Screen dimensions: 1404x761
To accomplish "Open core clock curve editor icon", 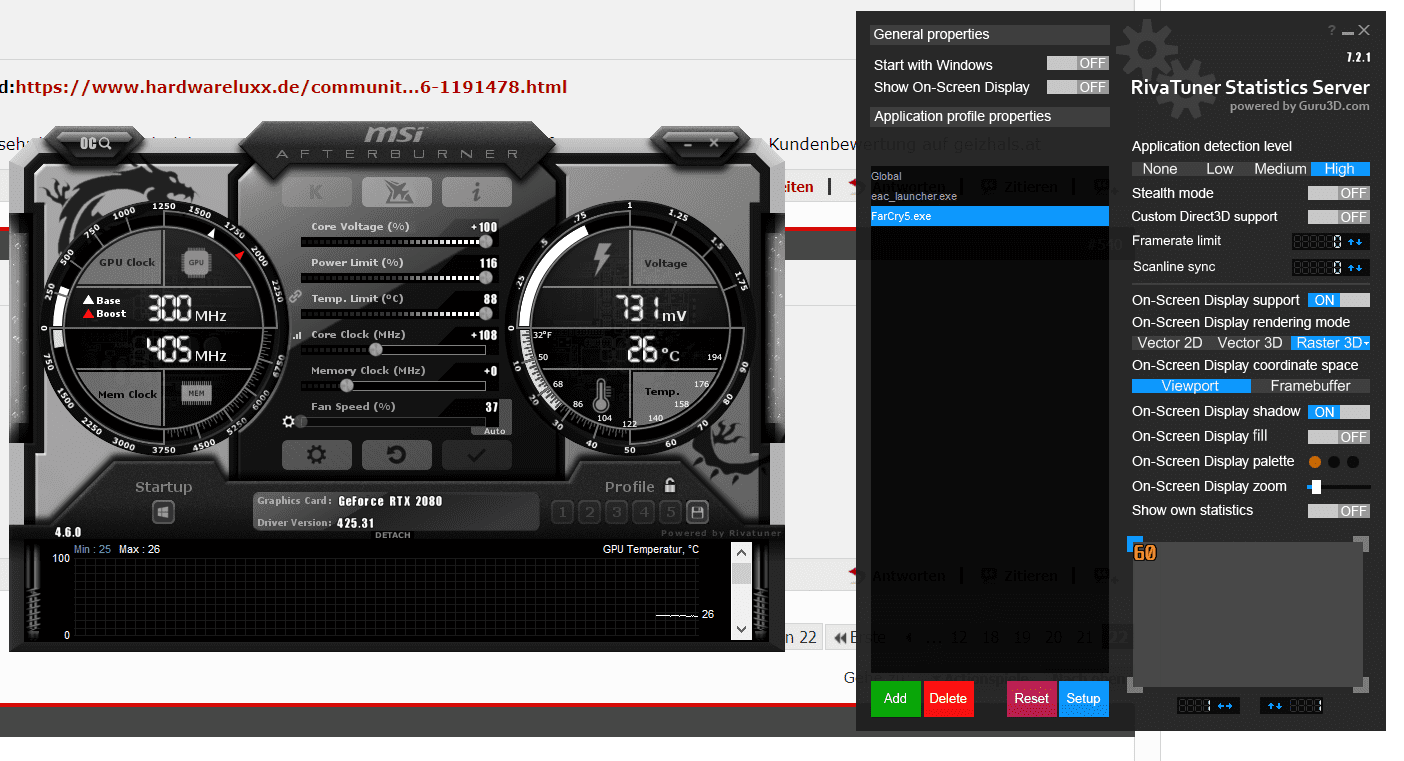I will click(296, 337).
